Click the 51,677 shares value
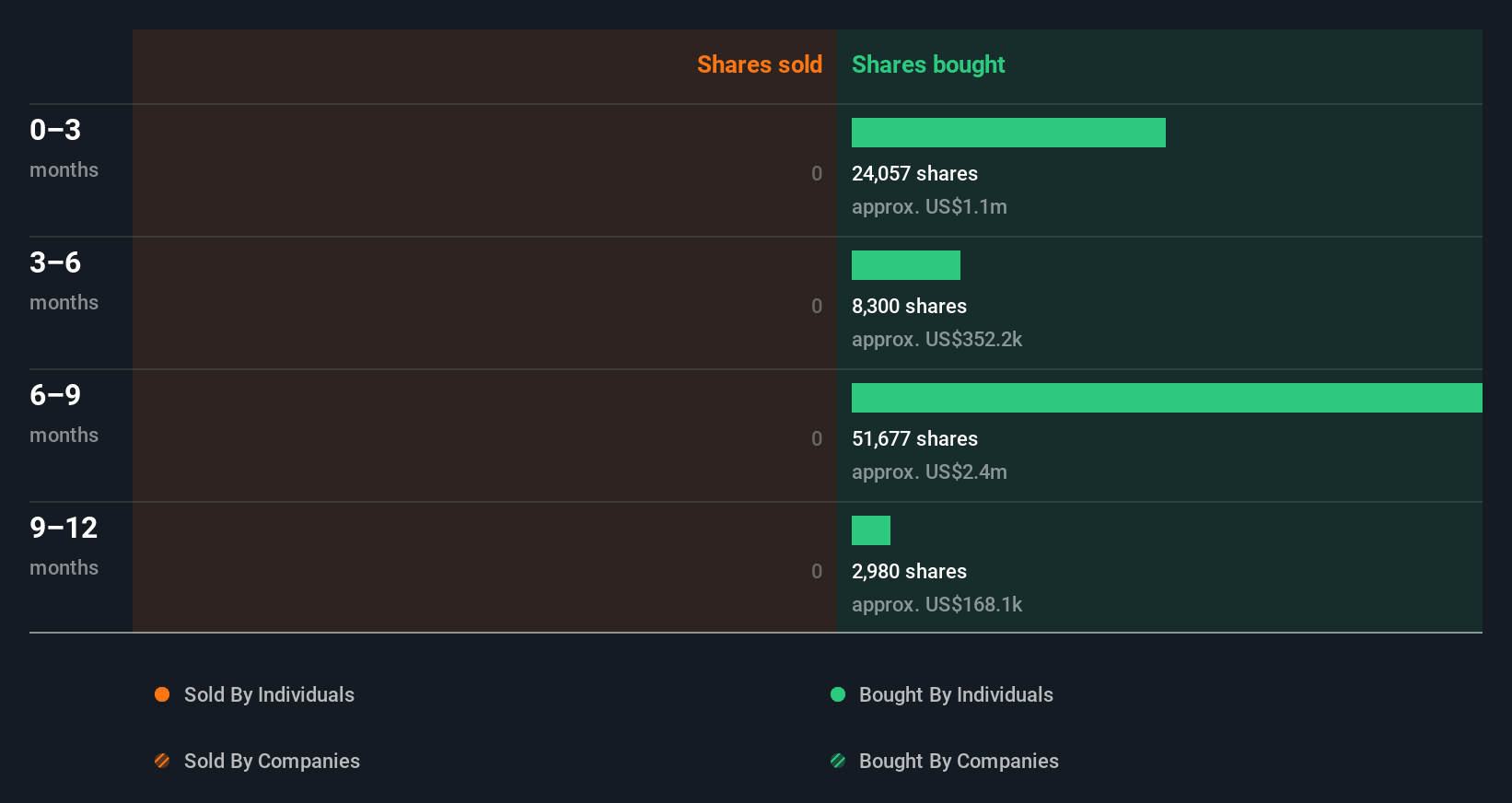 coord(914,438)
